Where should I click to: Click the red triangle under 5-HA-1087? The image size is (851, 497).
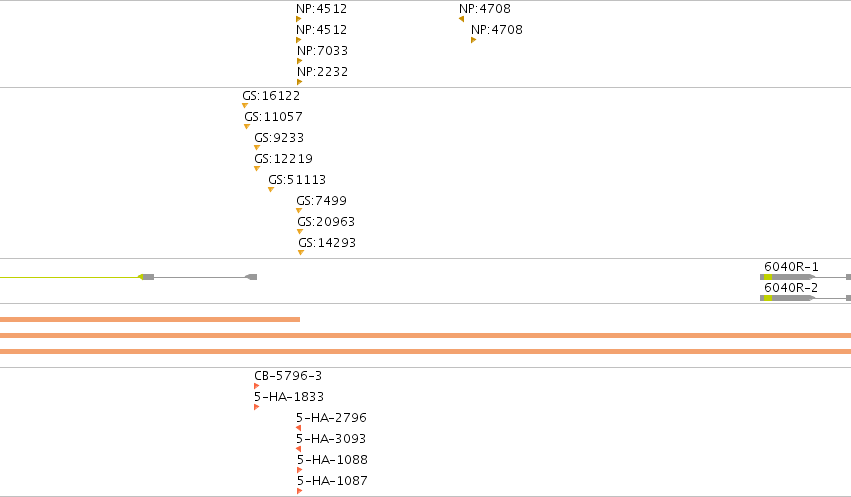[300, 492]
